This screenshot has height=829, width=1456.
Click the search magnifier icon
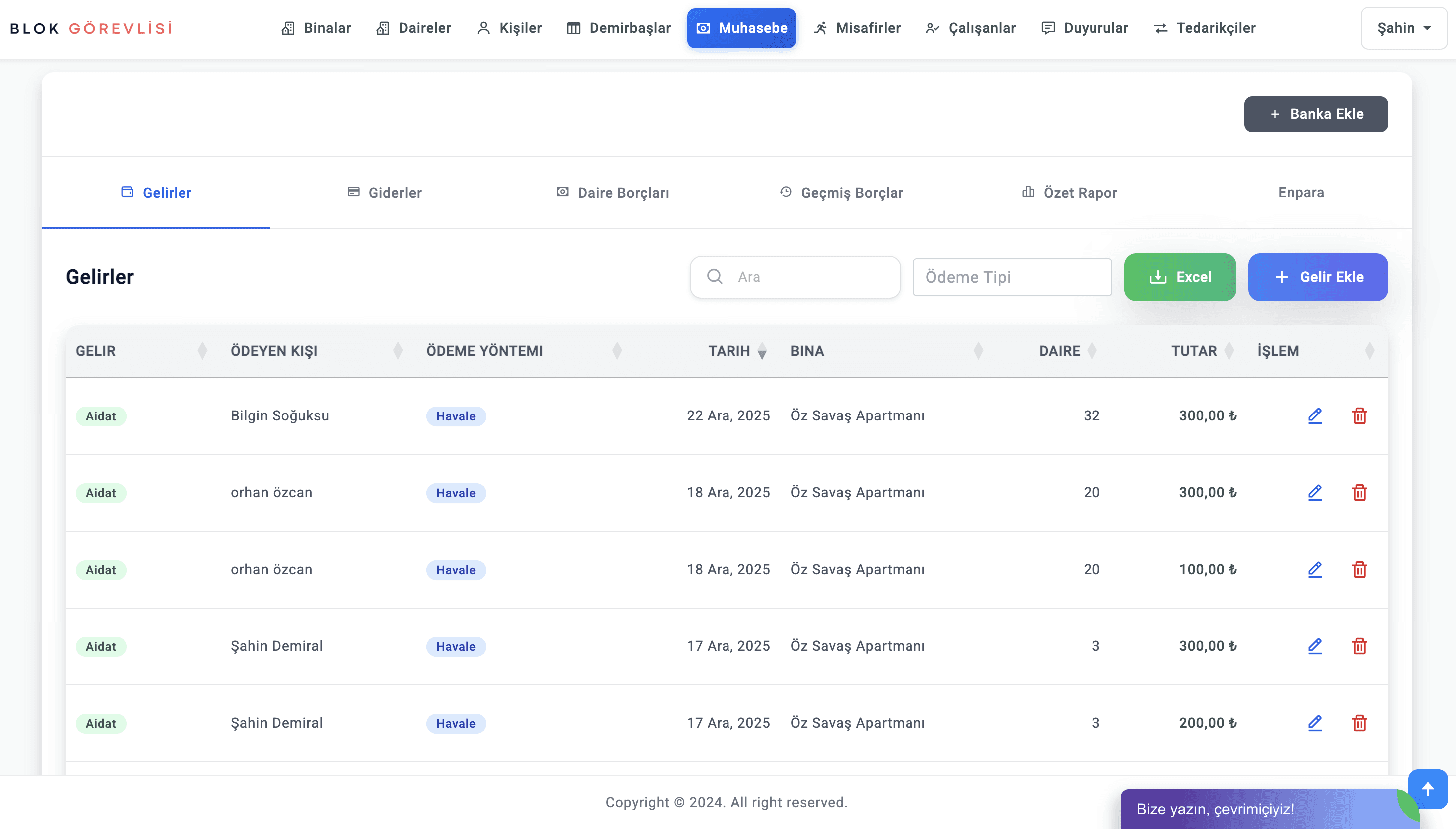(715, 277)
